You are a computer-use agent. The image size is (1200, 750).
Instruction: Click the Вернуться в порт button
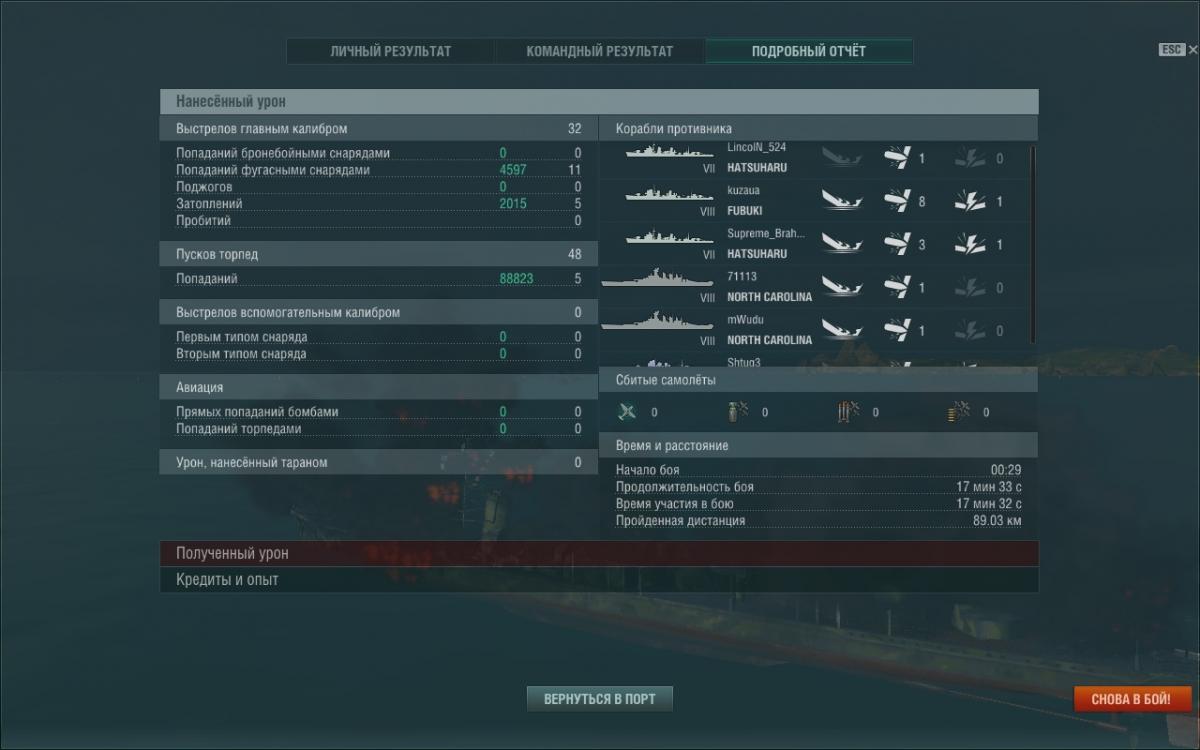point(600,699)
